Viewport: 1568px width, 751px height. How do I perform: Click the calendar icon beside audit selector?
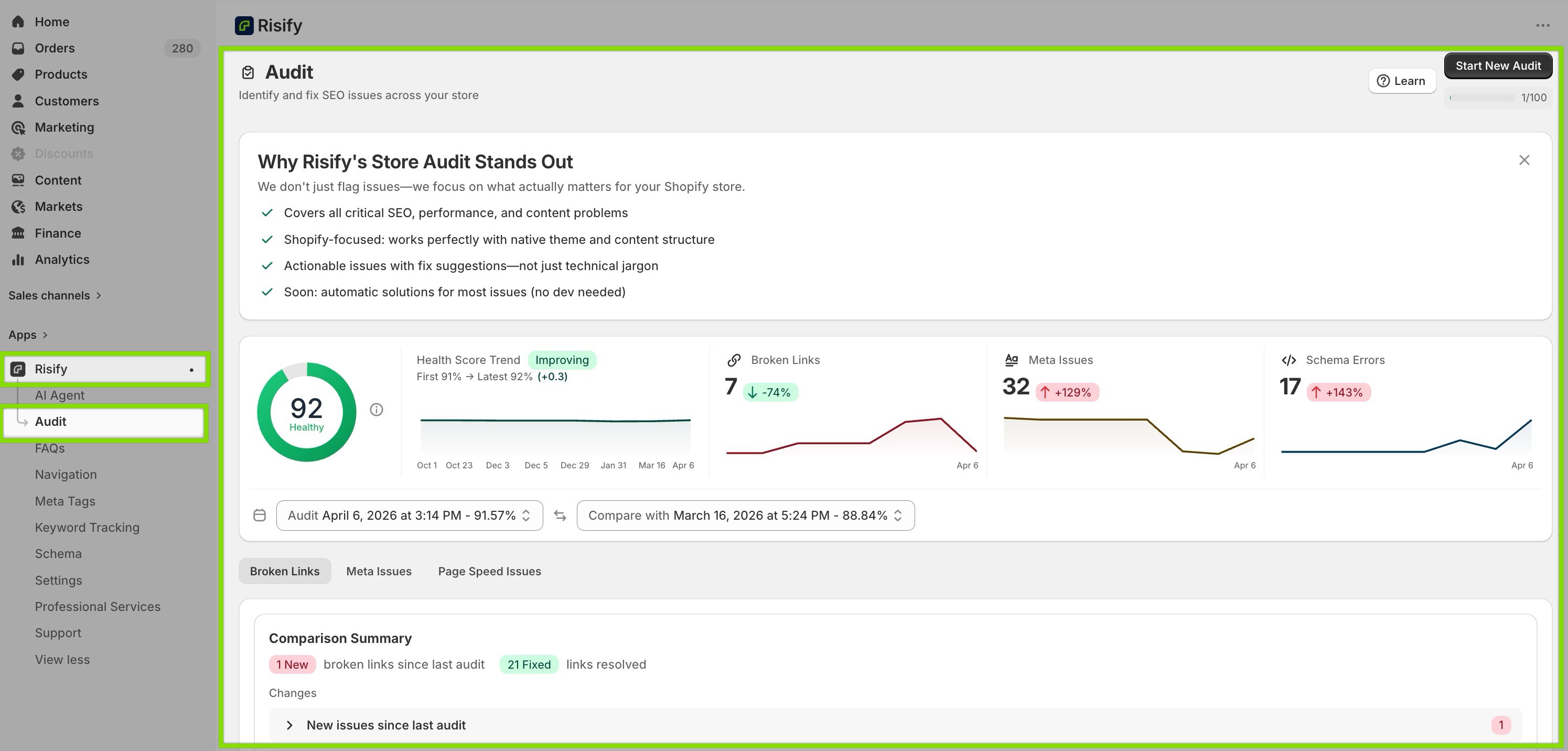259,516
